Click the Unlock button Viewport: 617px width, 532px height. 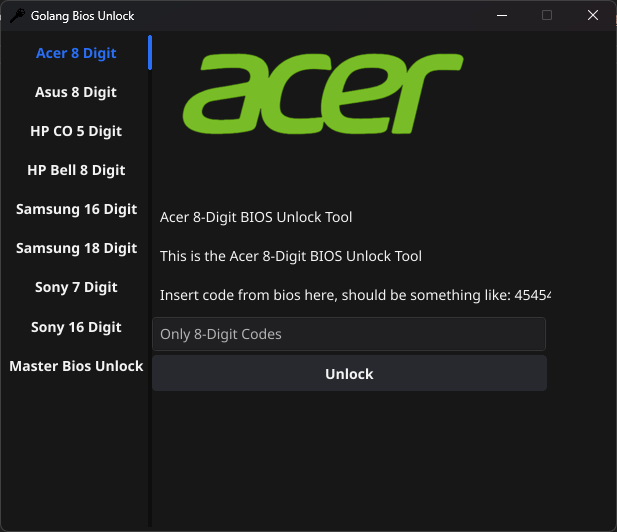click(x=349, y=373)
